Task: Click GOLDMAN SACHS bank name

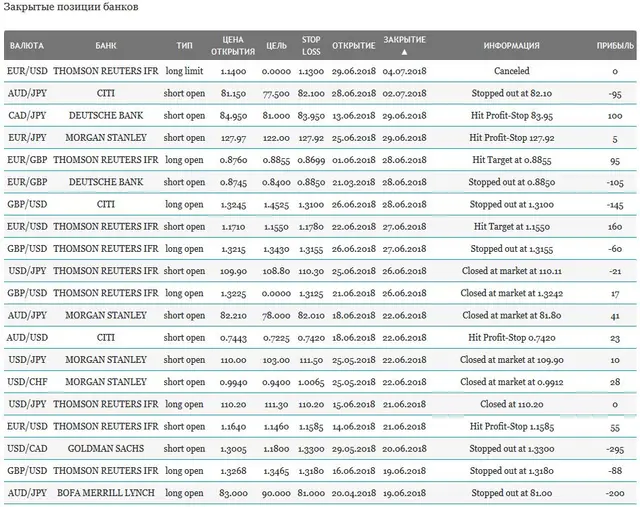Action: (x=106, y=449)
